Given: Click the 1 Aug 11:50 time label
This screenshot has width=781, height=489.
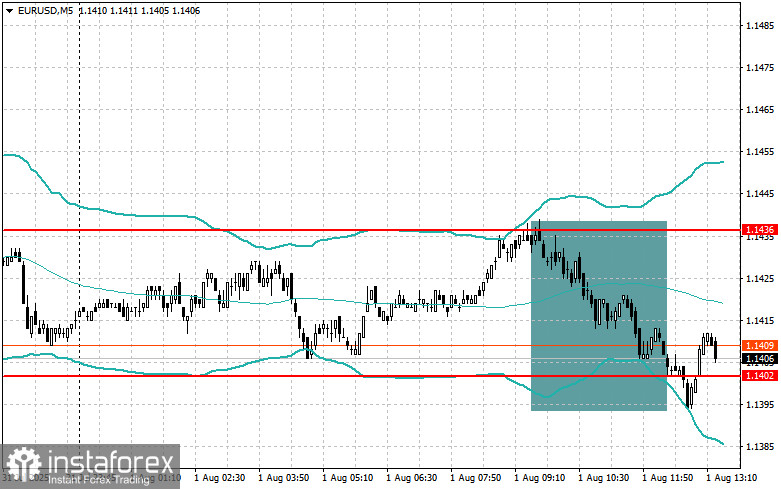Looking at the screenshot, I should click(x=667, y=478).
